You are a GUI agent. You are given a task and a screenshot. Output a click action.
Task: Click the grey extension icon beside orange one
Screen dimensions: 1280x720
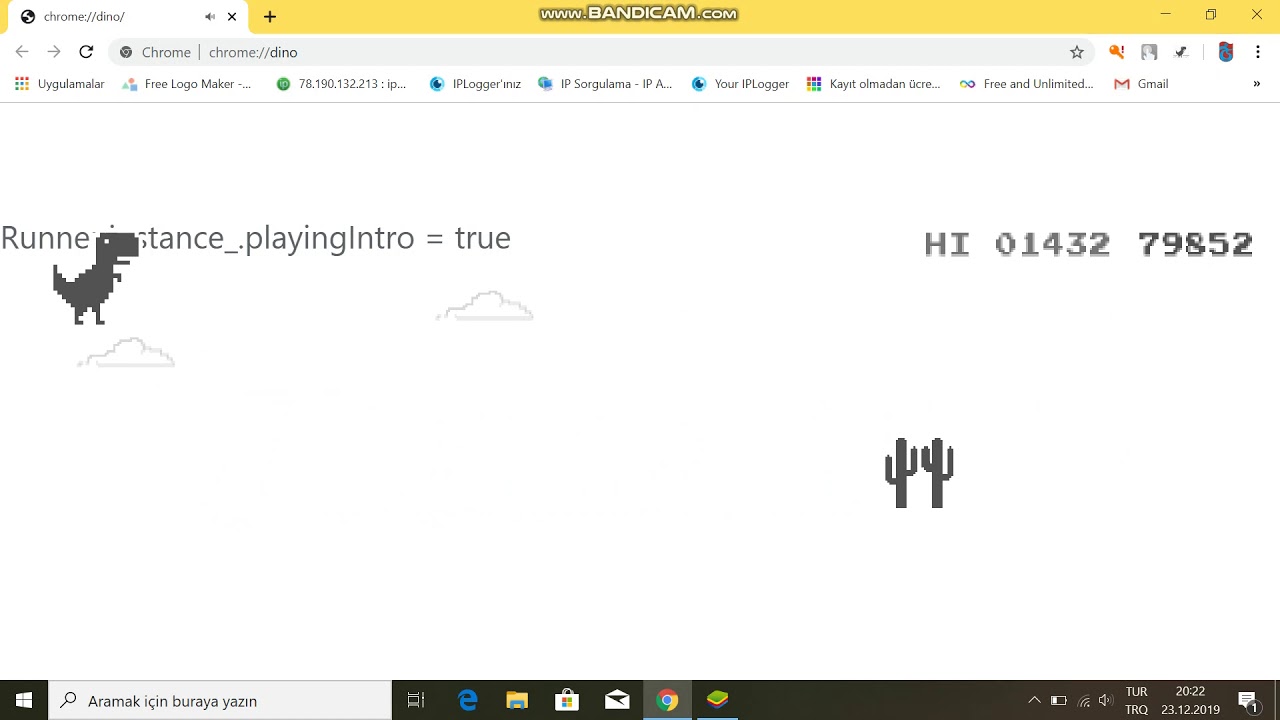(1149, 52)
